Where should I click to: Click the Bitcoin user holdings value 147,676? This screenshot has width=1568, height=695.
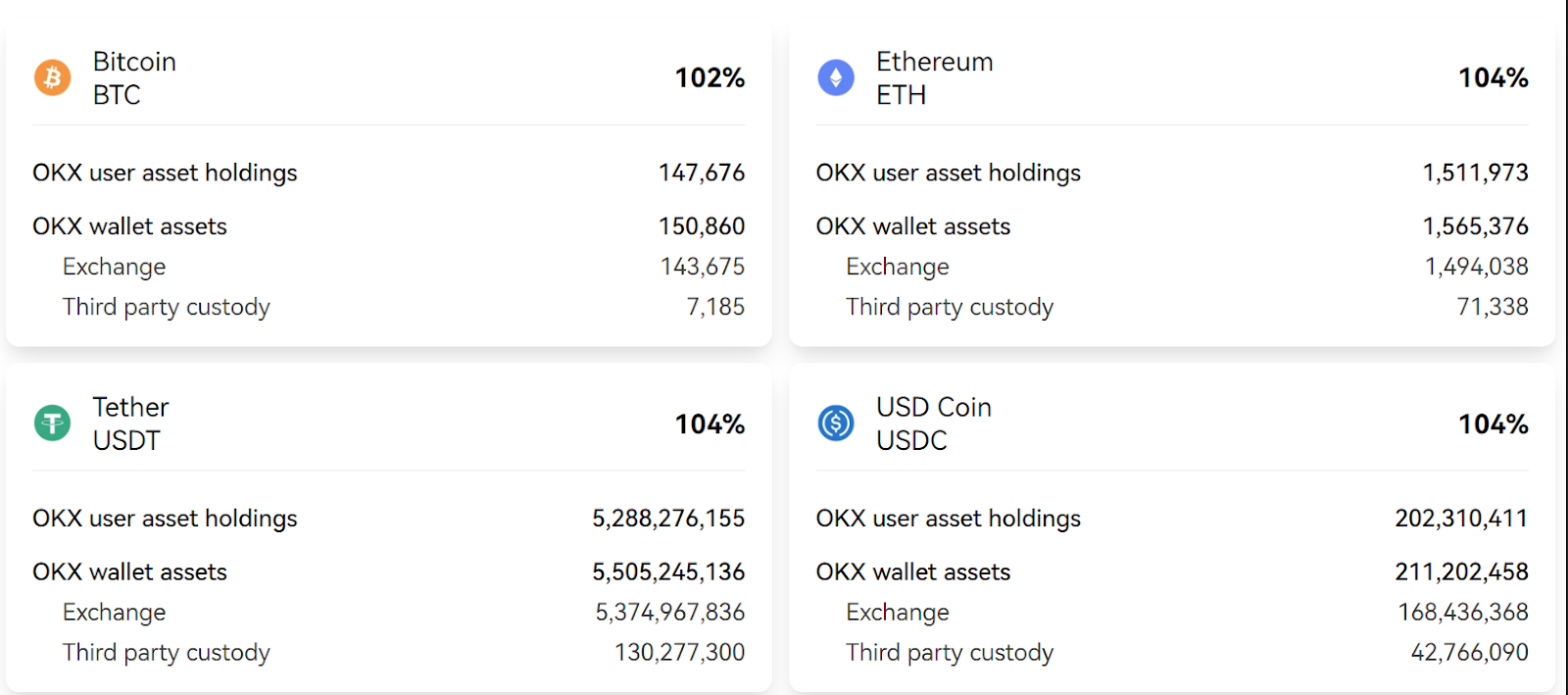coord(702,173)
